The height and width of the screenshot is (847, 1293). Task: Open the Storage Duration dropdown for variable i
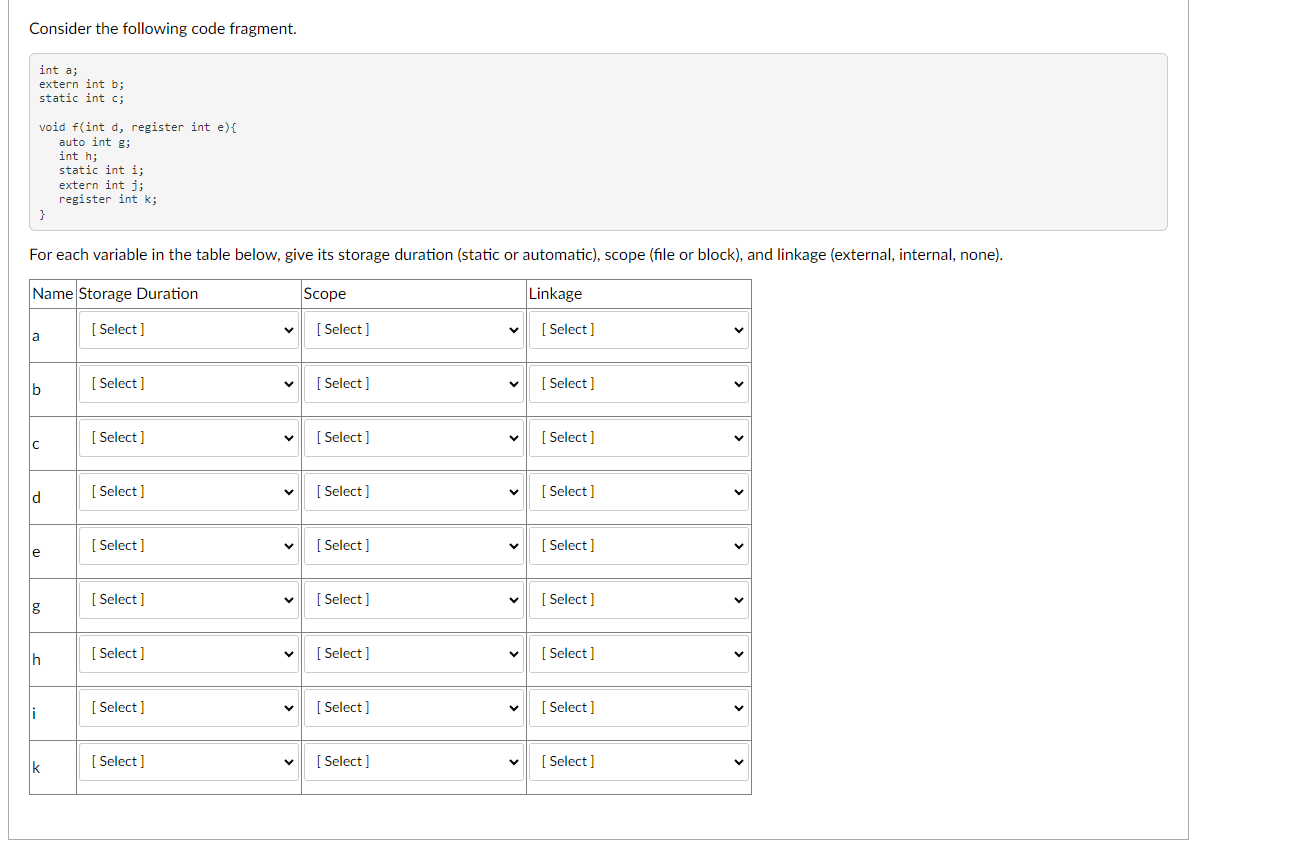point(188,707)
